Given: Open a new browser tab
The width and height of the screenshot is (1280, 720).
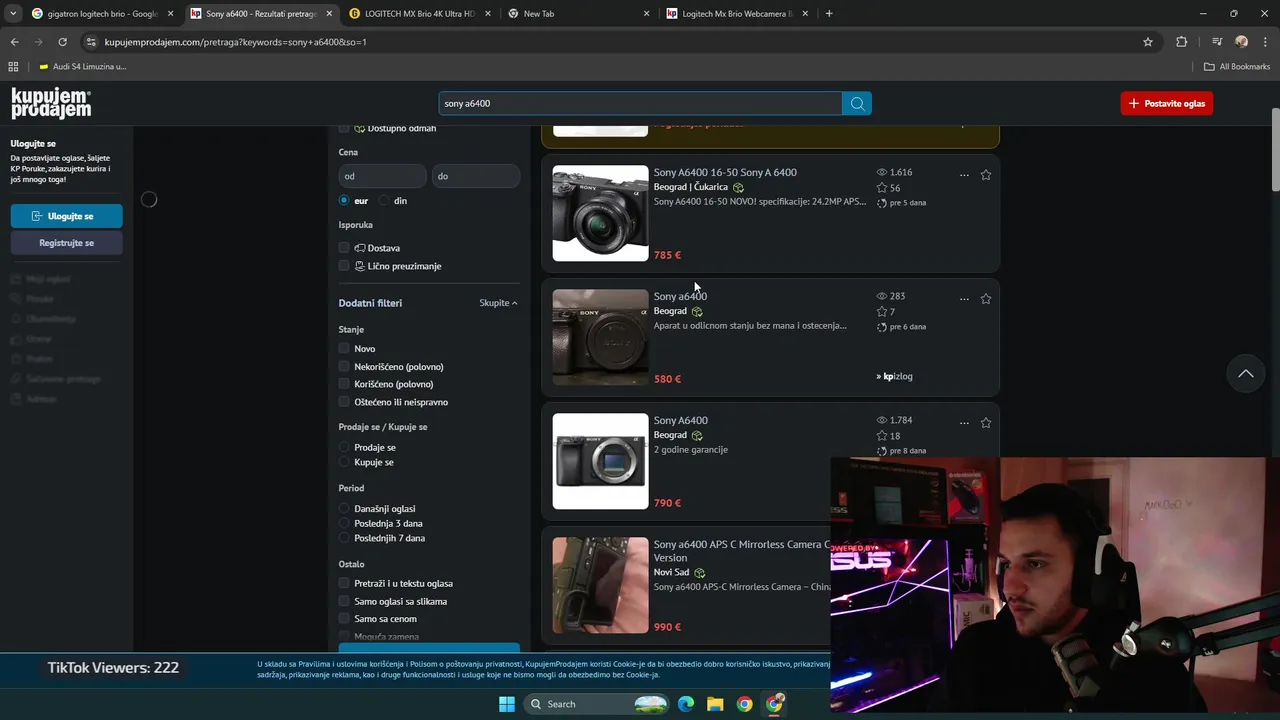Looking at the screenshot, I should coord(829,14).
